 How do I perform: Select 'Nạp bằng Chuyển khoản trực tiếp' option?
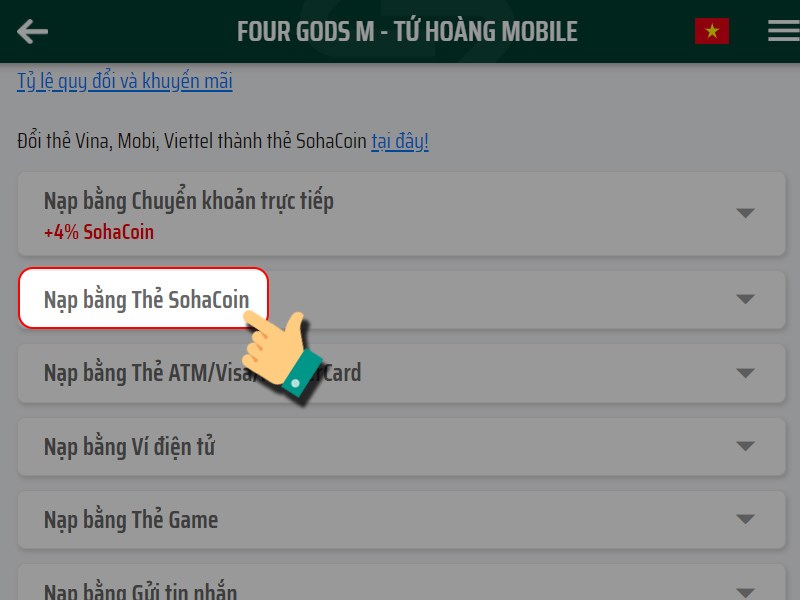pos(189,201)
